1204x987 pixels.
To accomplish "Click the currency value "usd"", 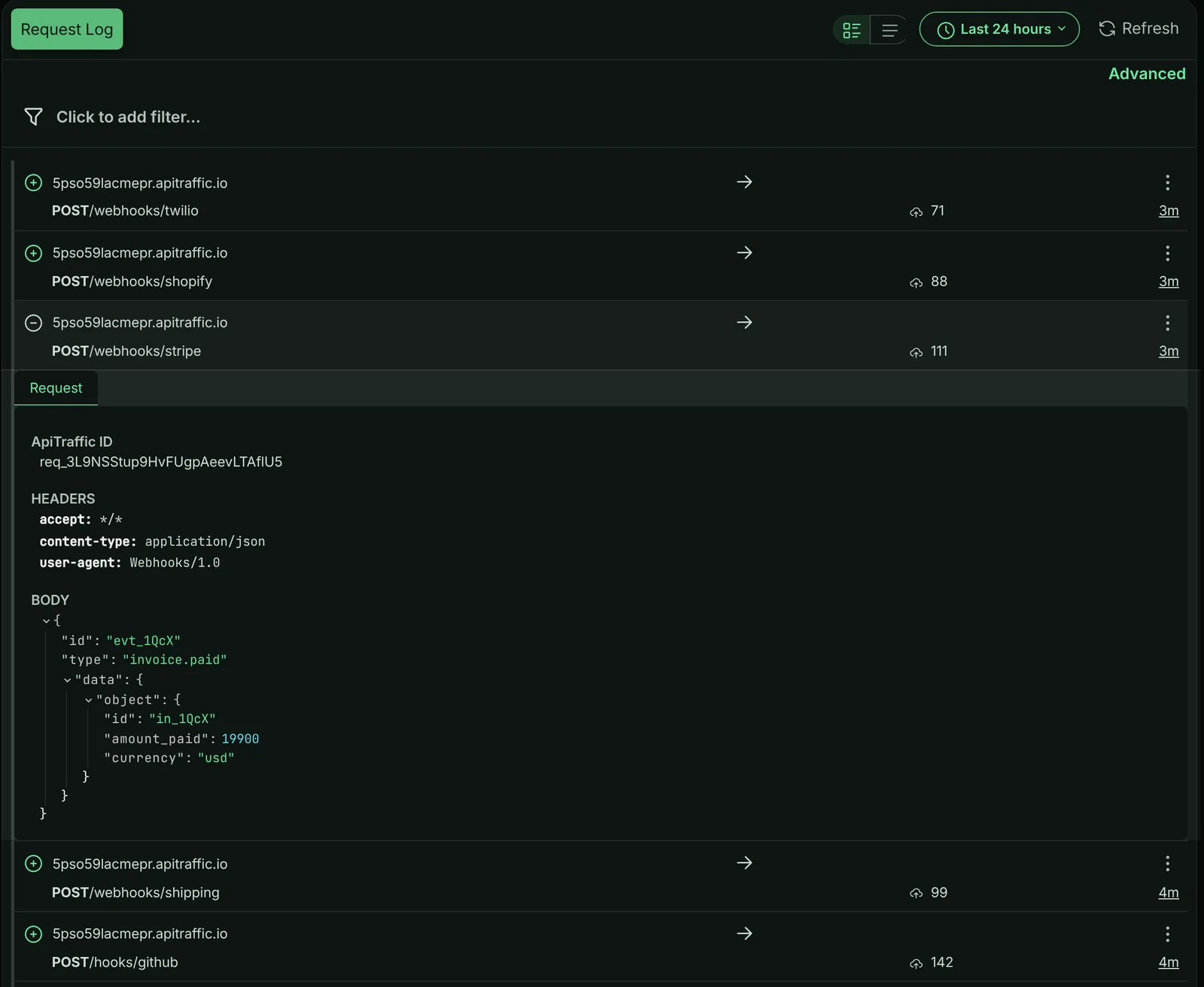I will click(x=216, y=758).
